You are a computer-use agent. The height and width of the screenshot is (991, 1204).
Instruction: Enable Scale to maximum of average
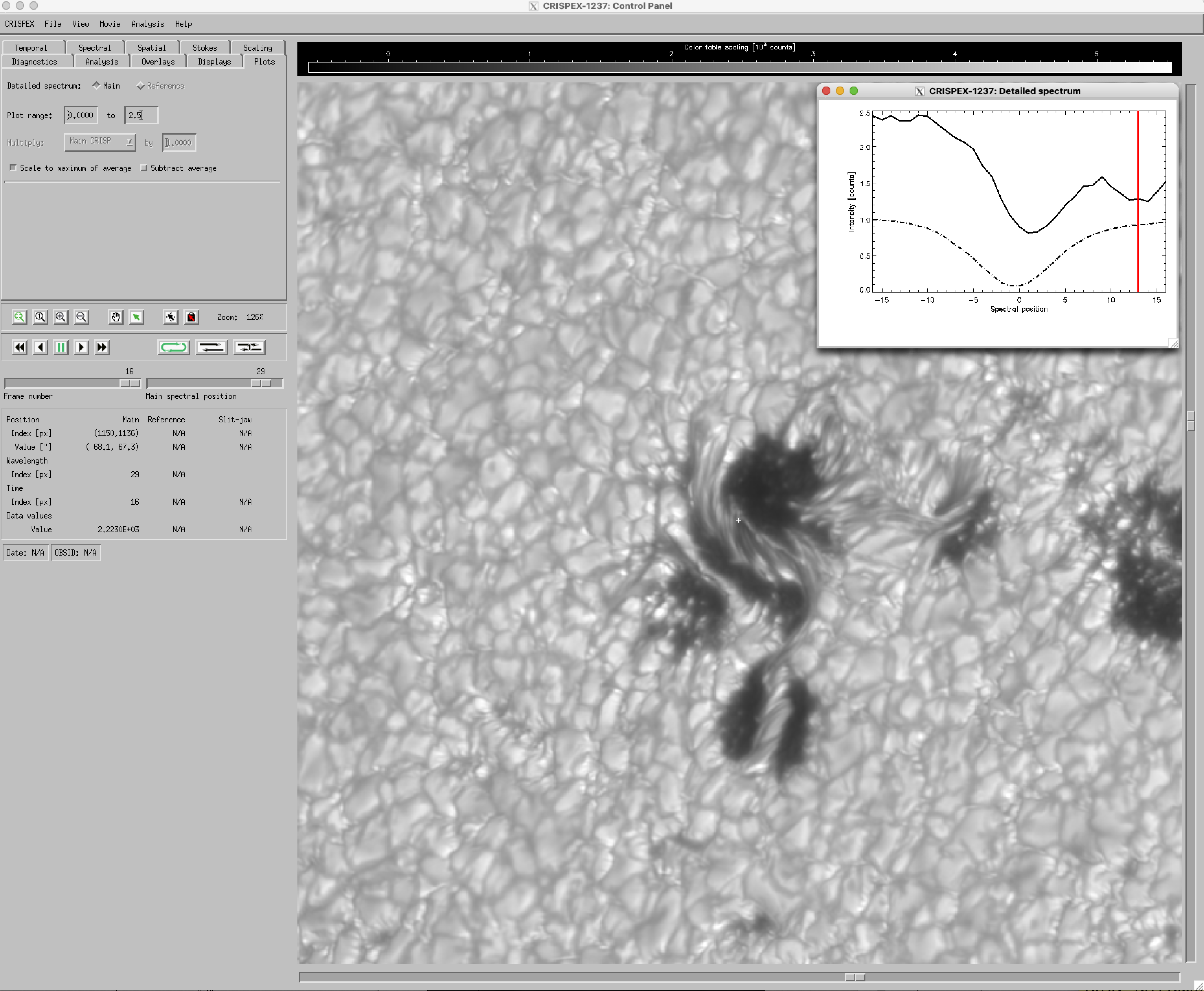point(13,168)
